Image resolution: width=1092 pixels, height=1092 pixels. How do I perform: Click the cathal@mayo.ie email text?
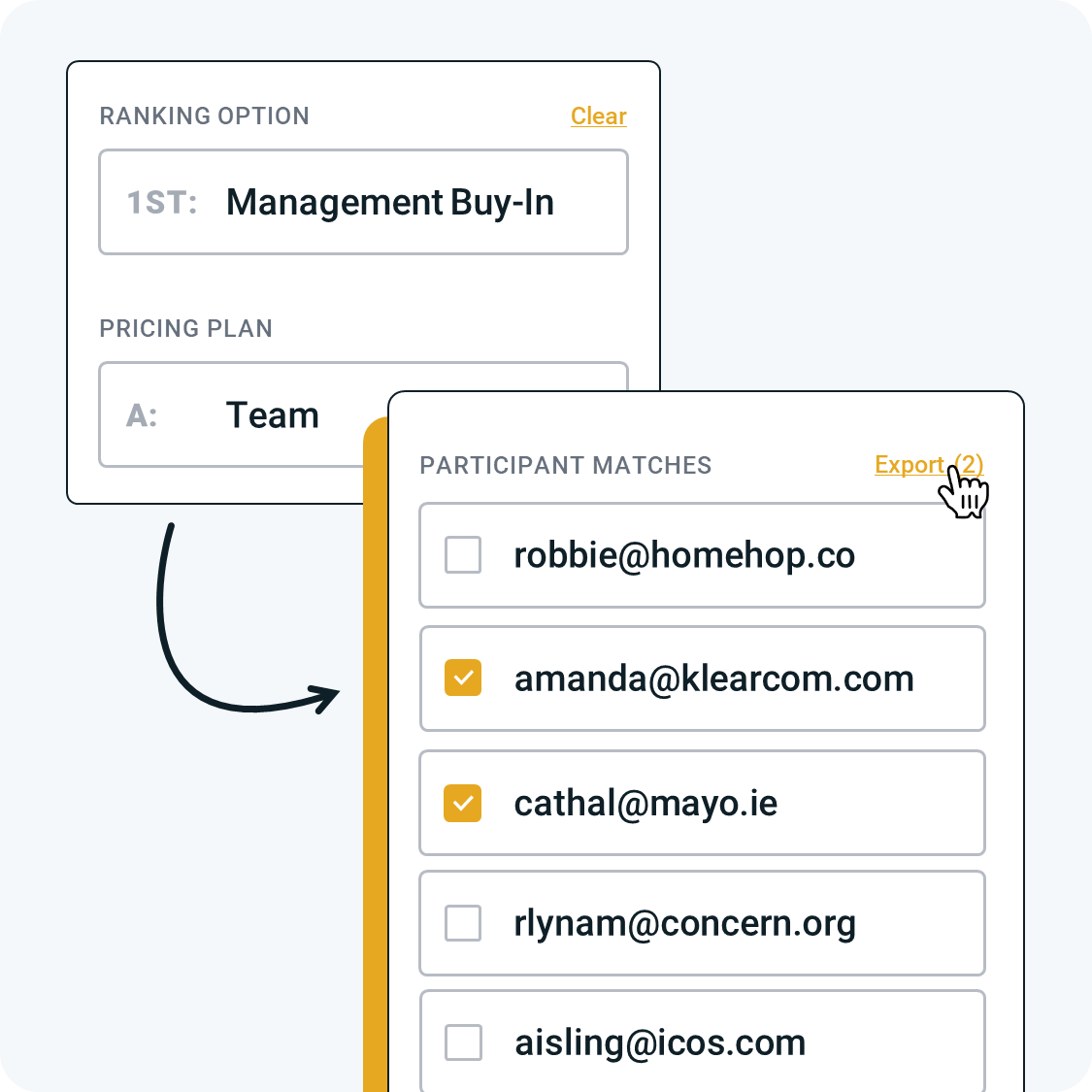(645, 804)
